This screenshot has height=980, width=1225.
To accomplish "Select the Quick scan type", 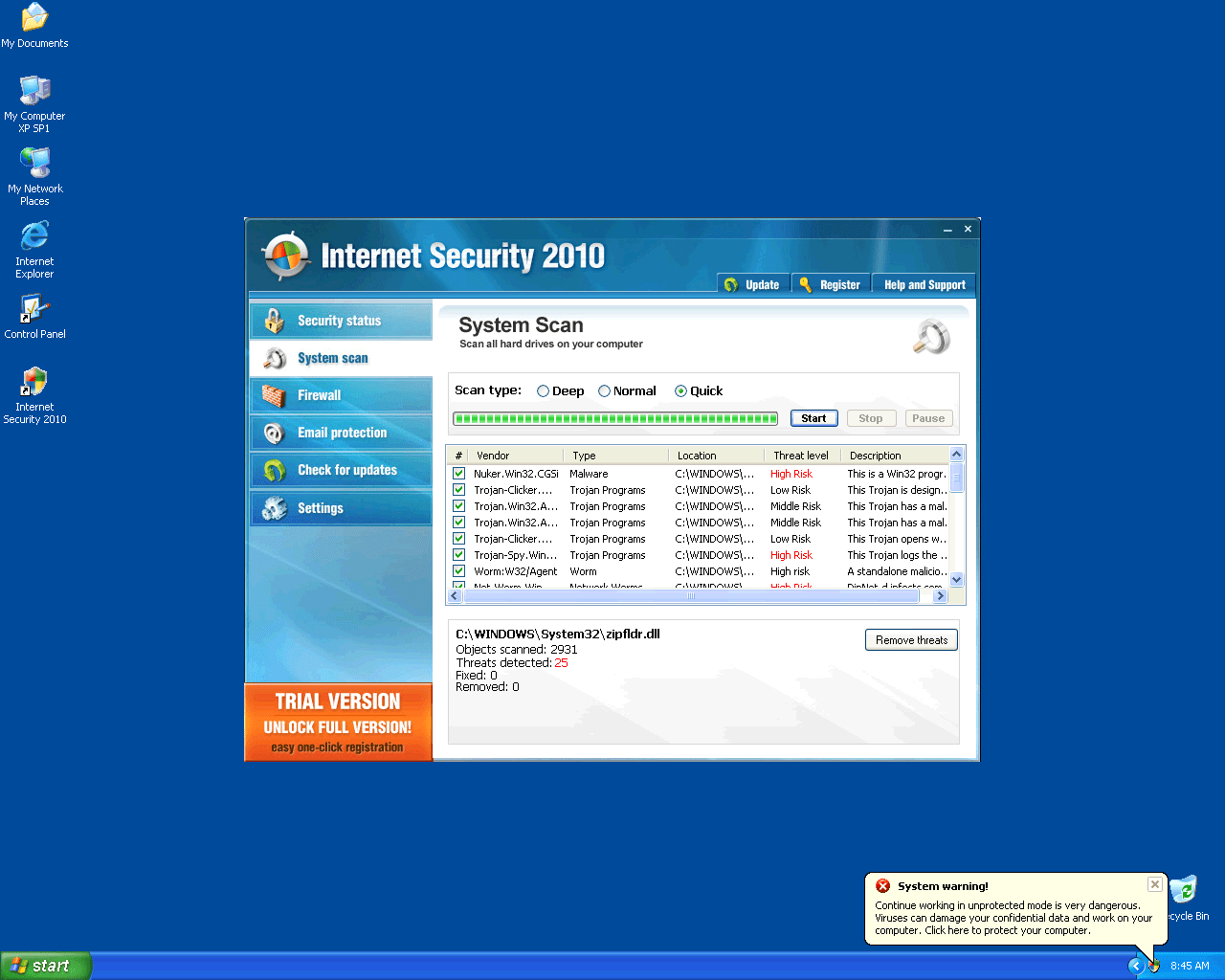I will 680,391.
